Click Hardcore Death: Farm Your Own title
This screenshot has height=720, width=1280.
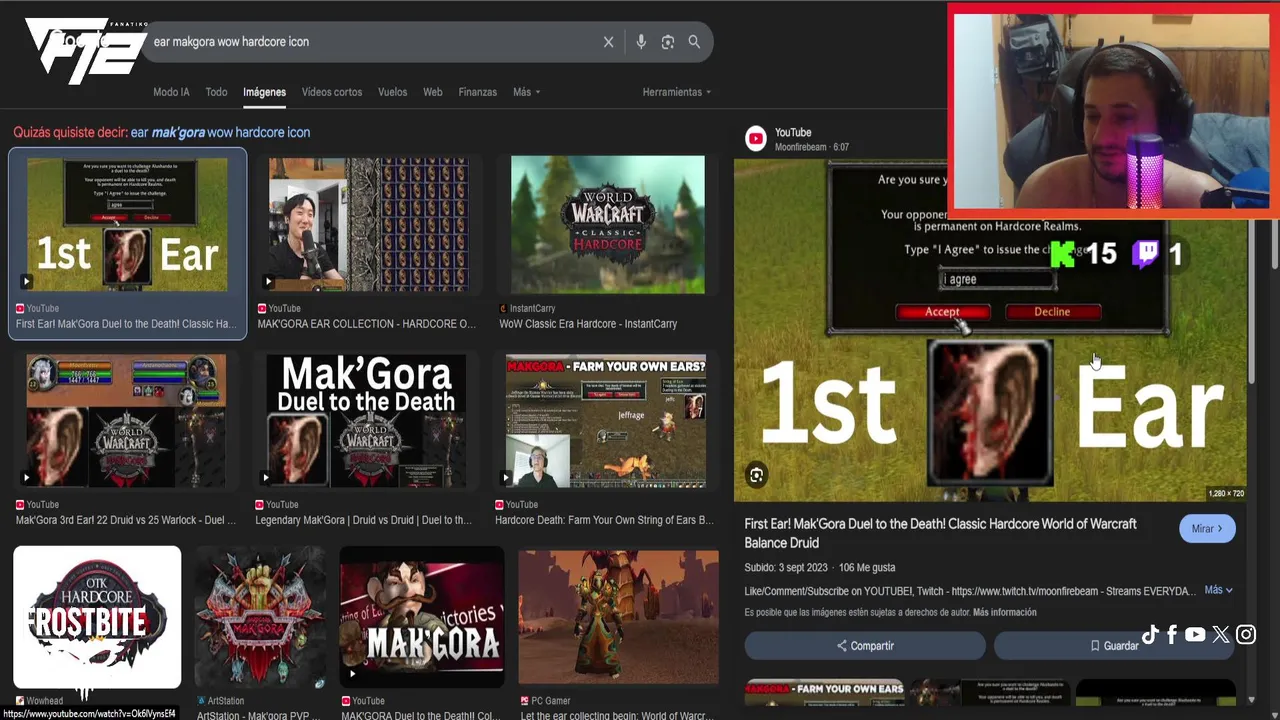604,520
